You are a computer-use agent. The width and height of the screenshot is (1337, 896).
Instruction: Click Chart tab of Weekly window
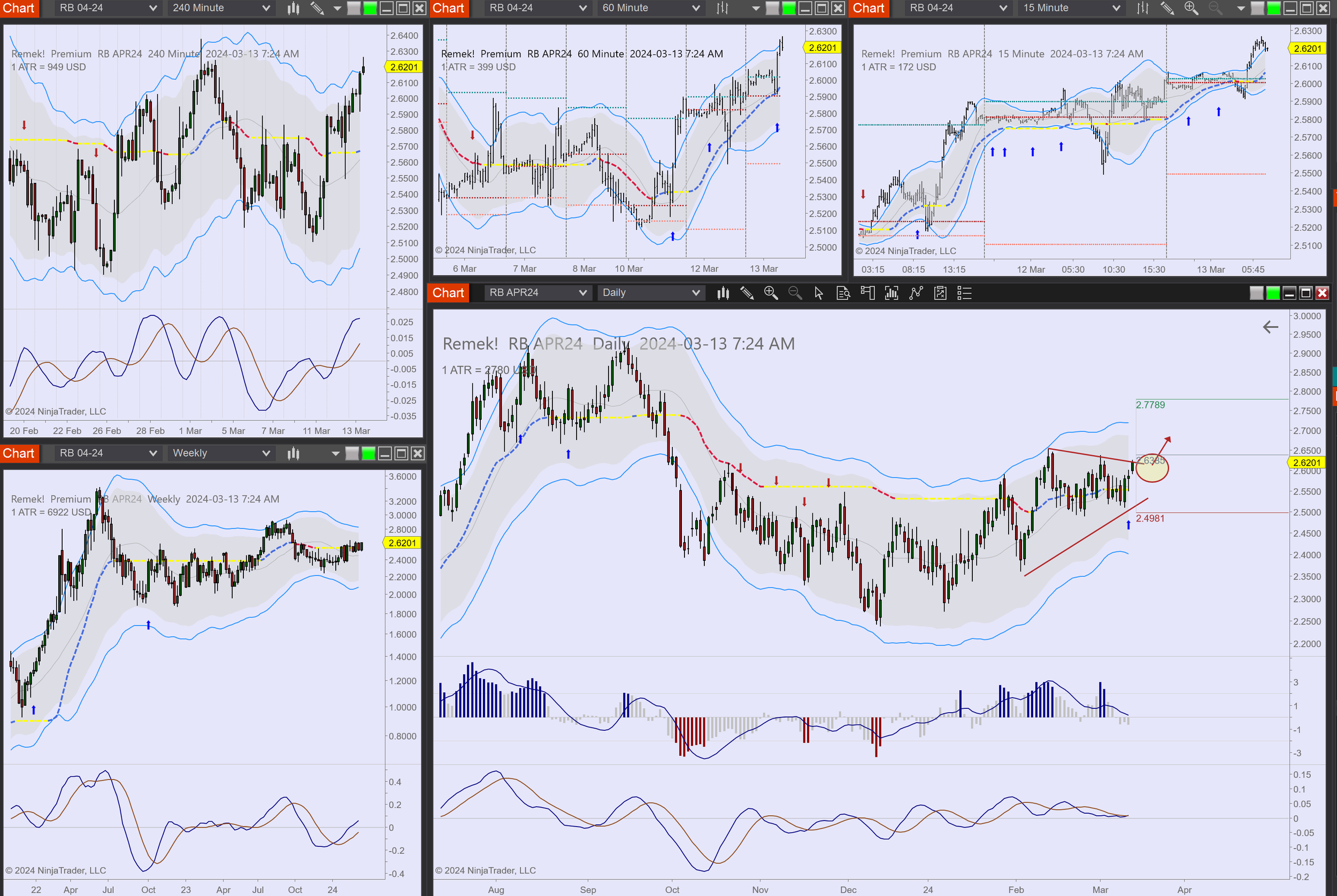coord(19,453)
